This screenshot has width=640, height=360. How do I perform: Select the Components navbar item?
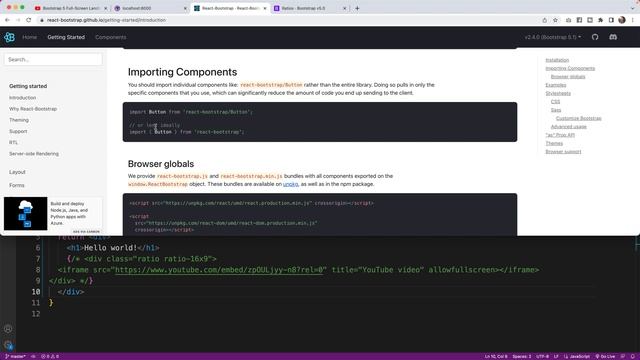[111, 37]
